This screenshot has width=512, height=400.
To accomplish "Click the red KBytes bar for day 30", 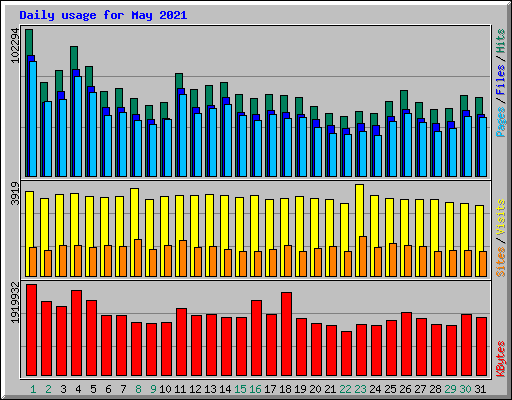I will click(467, 345).
